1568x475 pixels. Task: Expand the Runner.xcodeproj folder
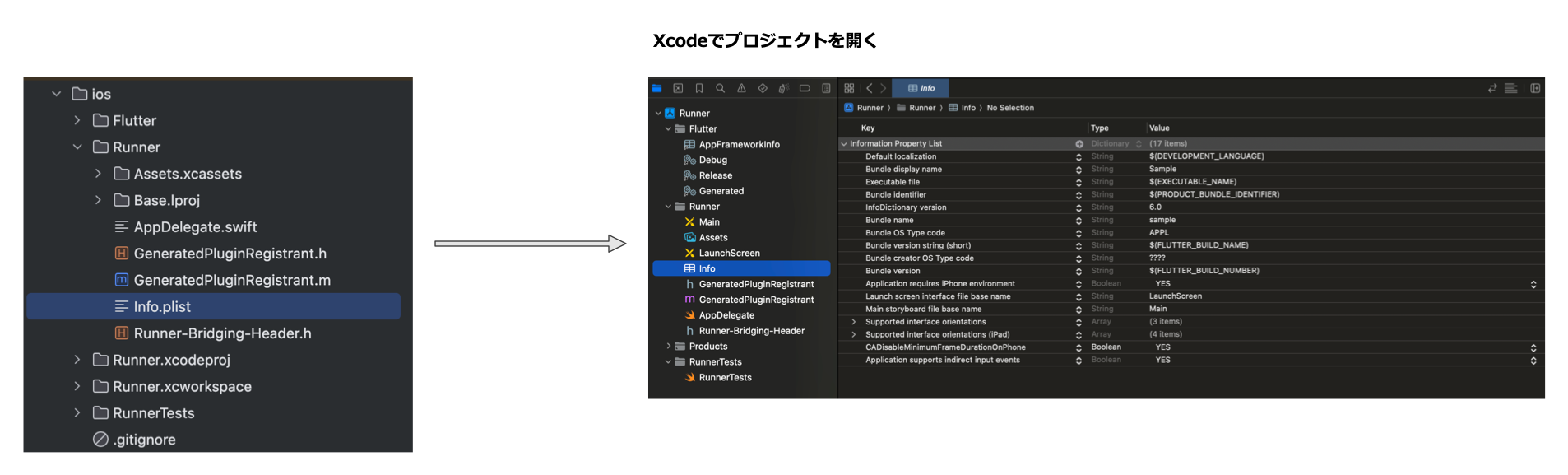tap(77, 360)
